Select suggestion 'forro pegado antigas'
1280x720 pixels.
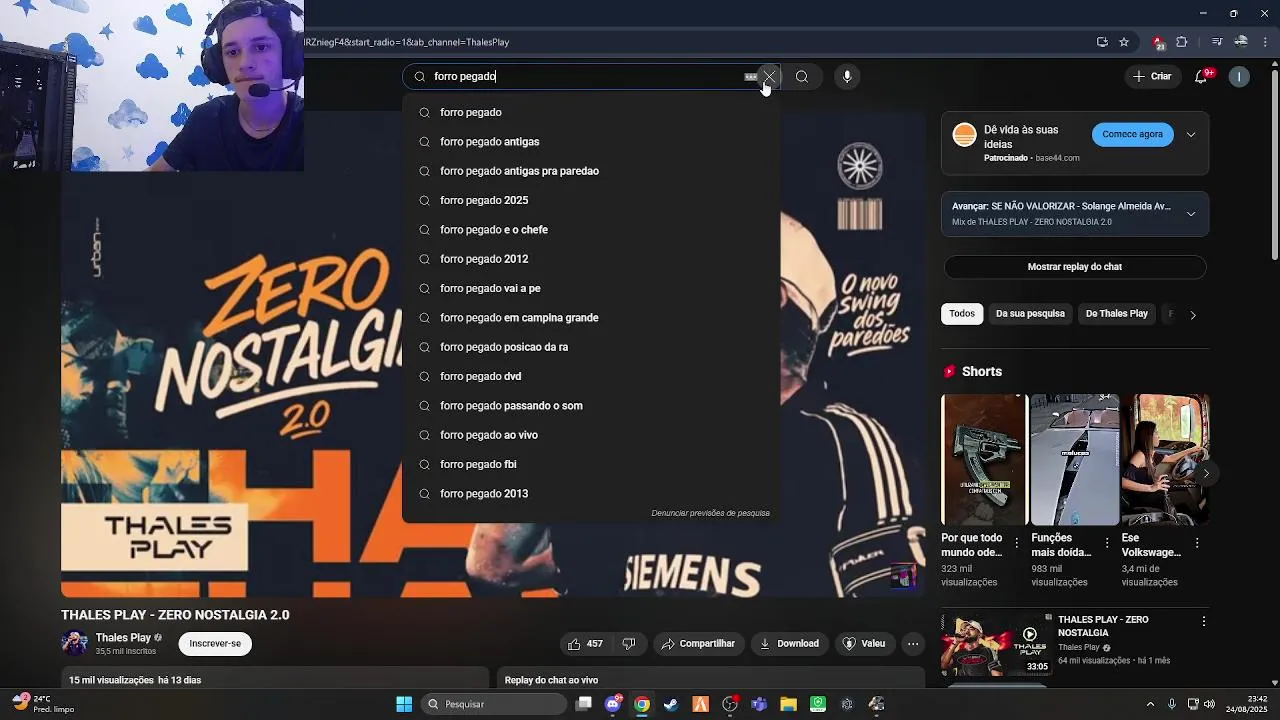[590, 142]
